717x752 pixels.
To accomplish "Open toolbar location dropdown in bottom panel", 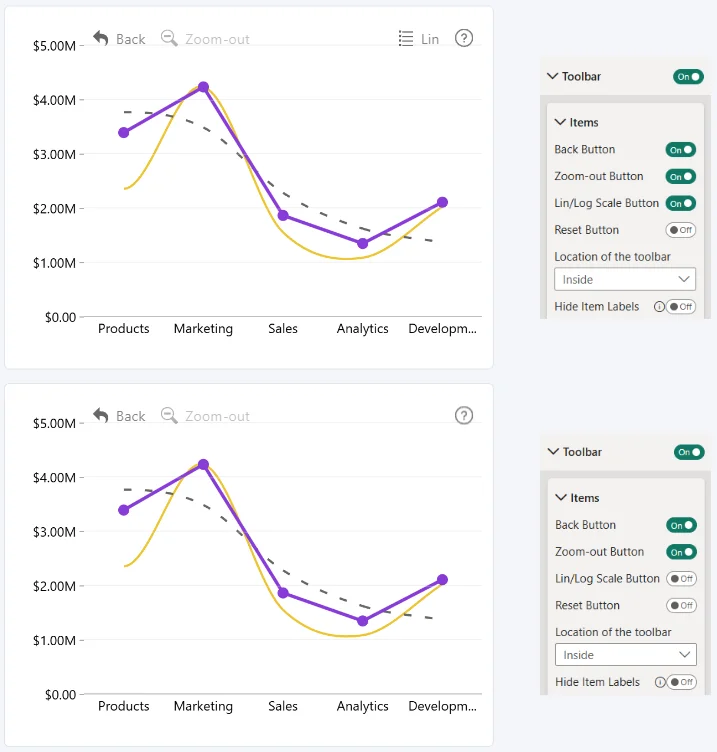I will tap(626, 655).
